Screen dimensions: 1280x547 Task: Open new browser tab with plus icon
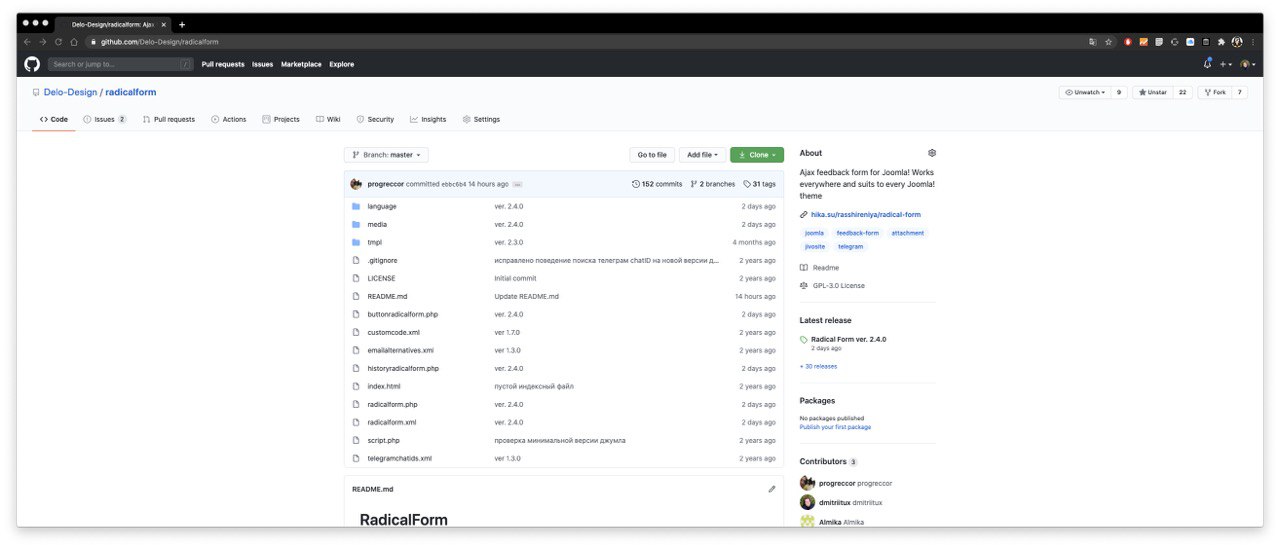(x=182, y=24)
